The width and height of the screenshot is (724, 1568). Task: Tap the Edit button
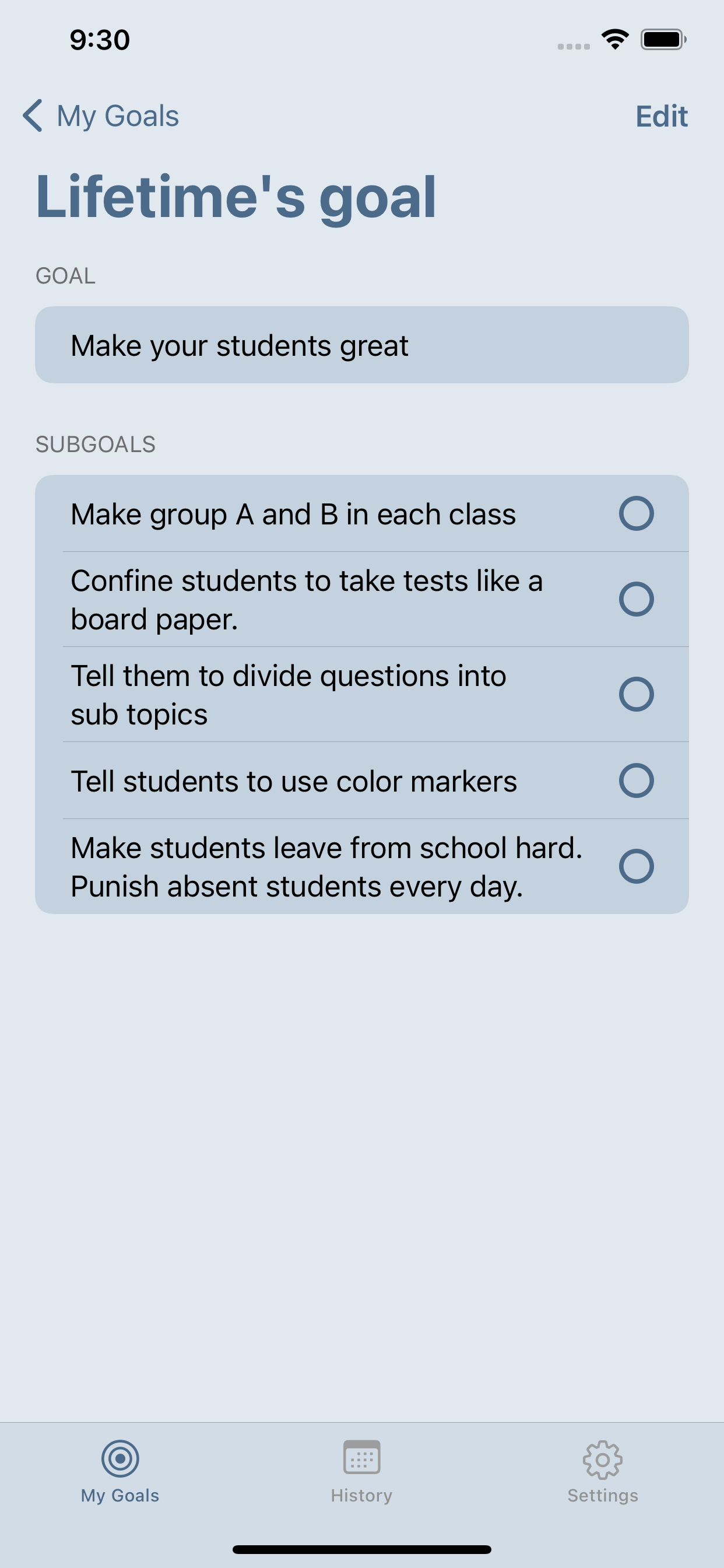661,116
